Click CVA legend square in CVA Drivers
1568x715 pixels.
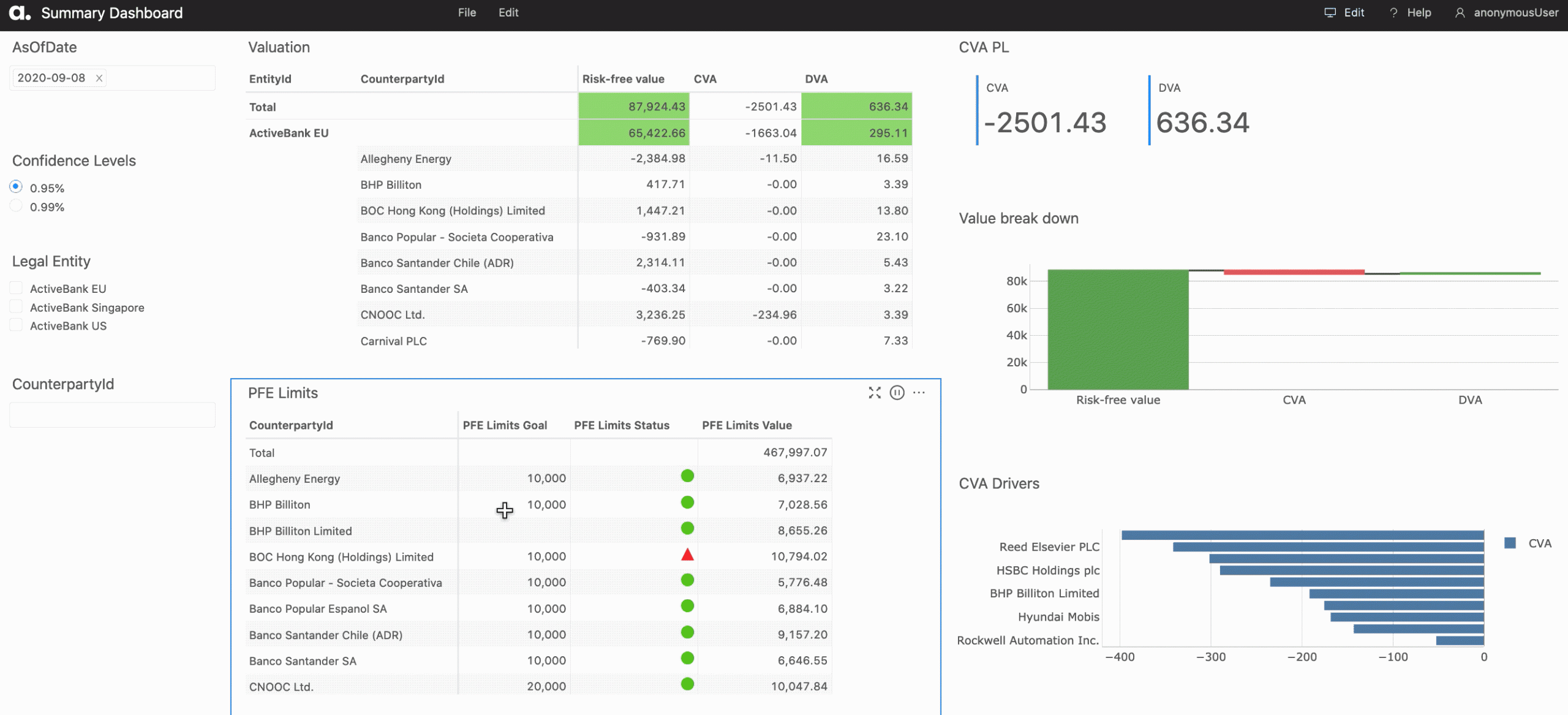(x=1510, y=543)
